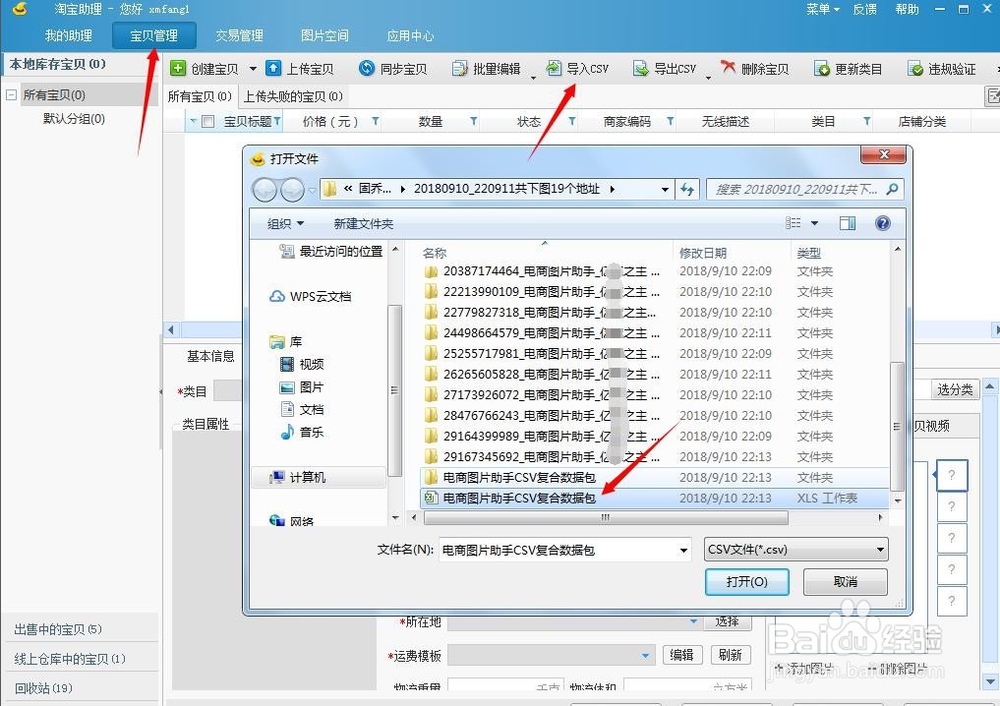Click the search magnifier icon in dialog

[x=892, y=189]
